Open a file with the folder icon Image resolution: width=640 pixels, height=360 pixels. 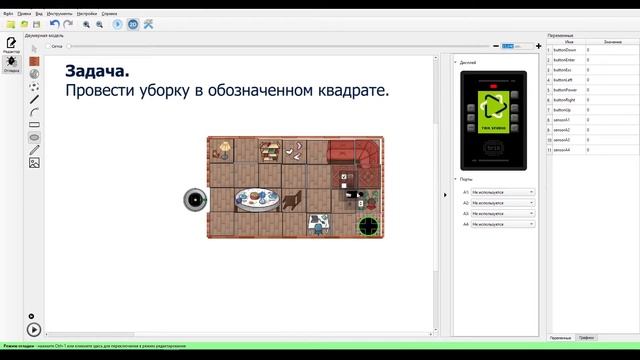click(24, 24)
